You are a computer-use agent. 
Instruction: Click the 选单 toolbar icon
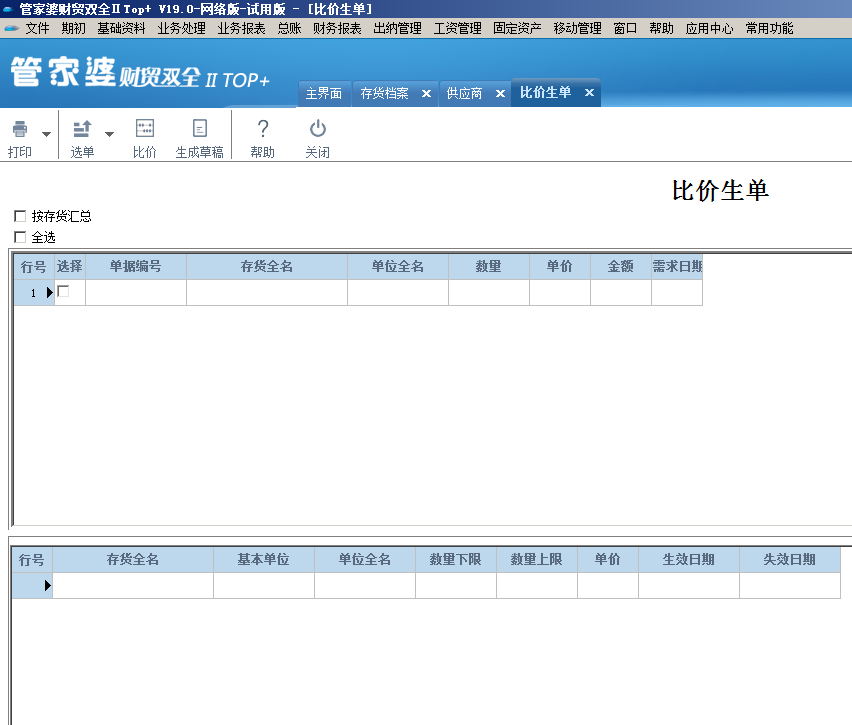tap(82, 129)
